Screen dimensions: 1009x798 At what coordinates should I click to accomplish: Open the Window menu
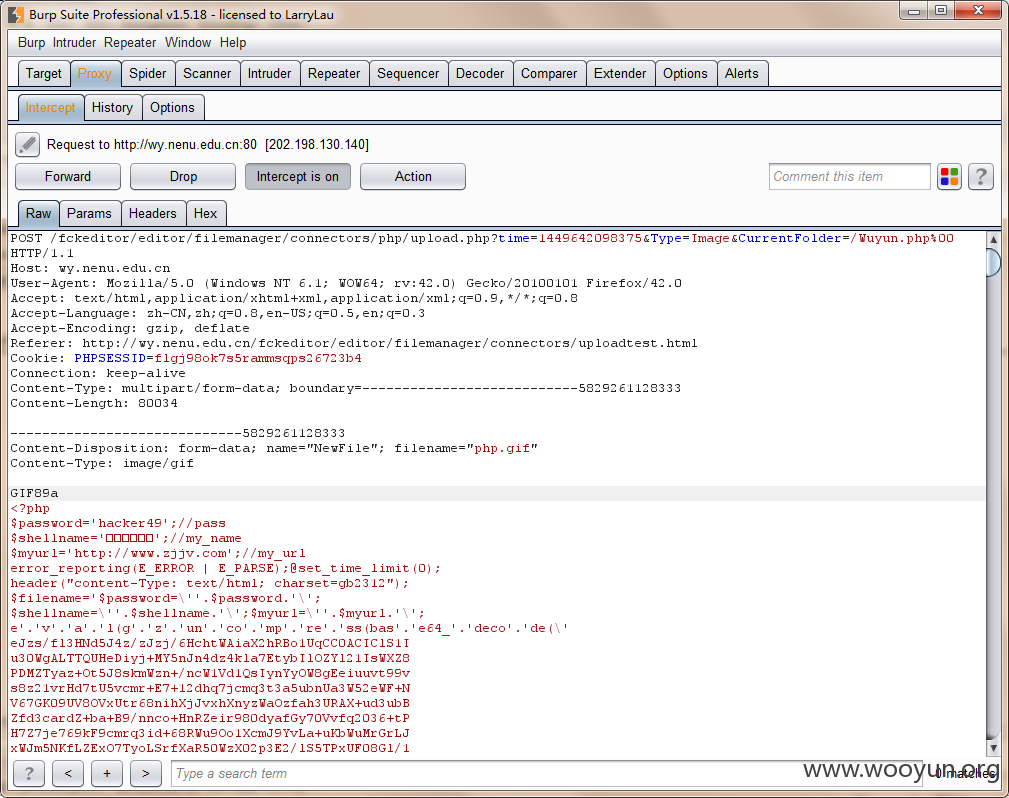coord(188,42)
